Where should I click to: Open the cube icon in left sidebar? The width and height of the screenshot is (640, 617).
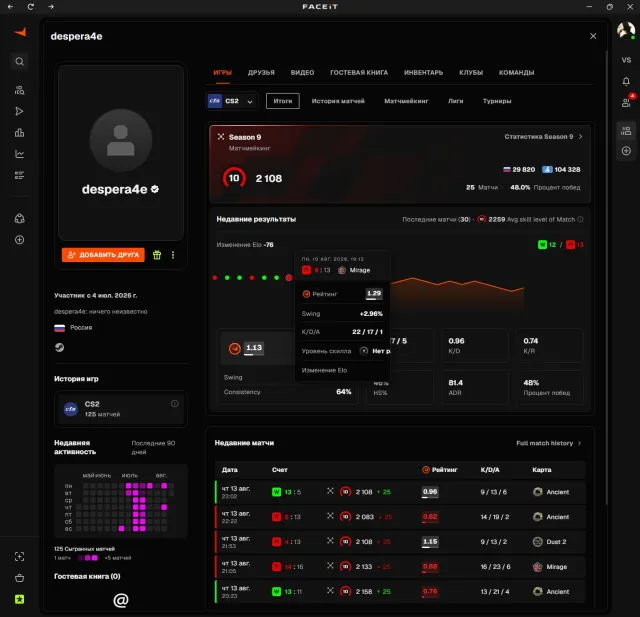coord(19,218)
